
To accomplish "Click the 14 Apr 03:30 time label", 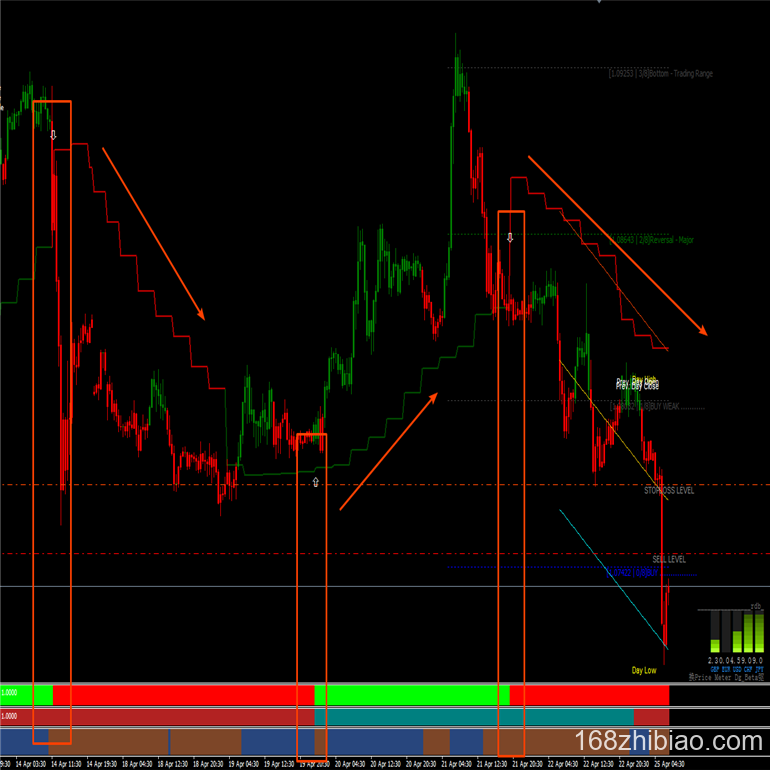I will (30, 764).
